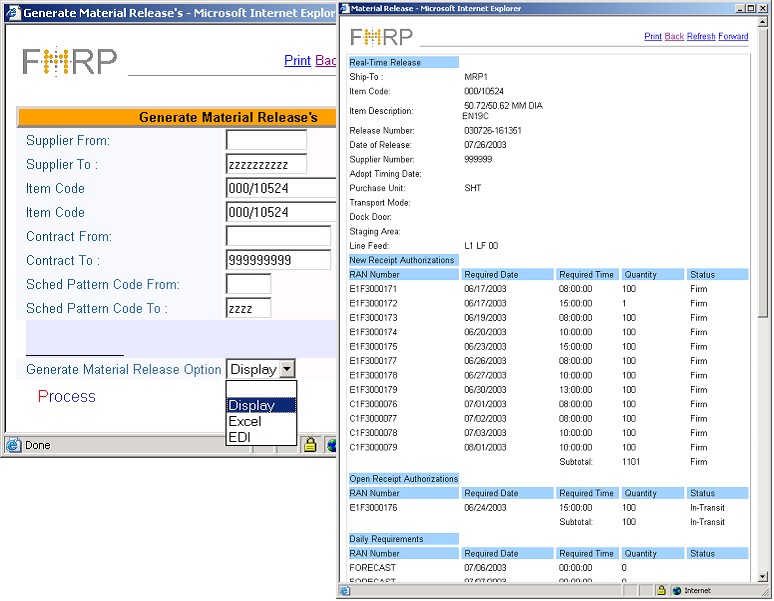Screen dimensions: 774x601
Task: Click Purchase Unit value SHT
Action: click(472, 188)
